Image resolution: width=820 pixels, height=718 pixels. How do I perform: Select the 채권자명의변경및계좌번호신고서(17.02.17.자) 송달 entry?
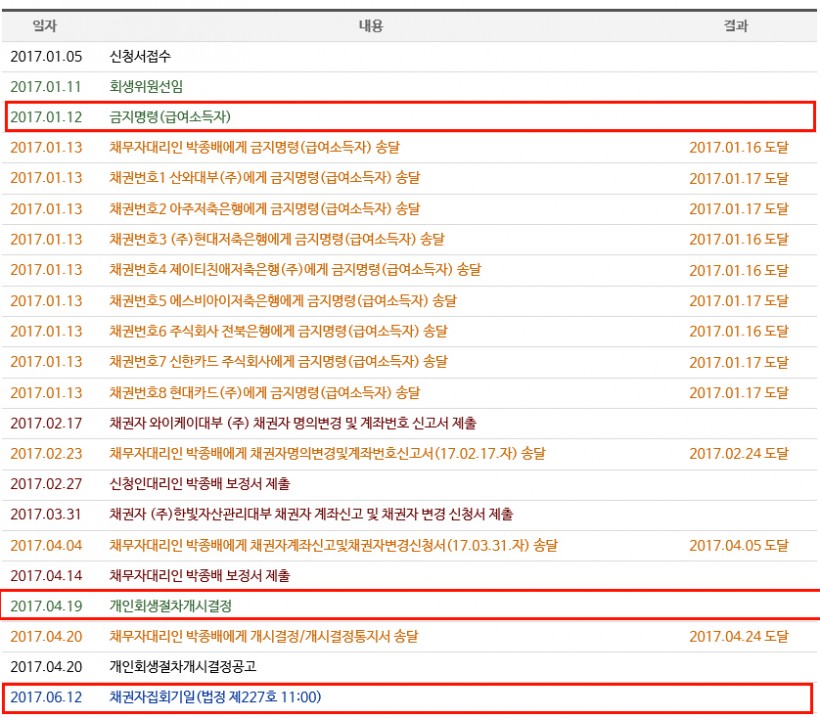click(327, 453)
